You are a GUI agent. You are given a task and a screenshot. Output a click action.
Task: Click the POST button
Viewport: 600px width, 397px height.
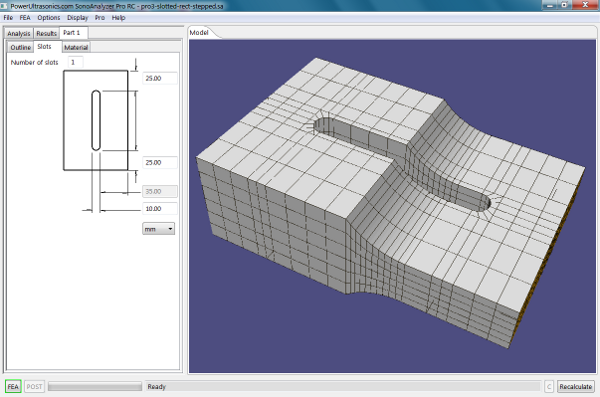tap(34, 387)
